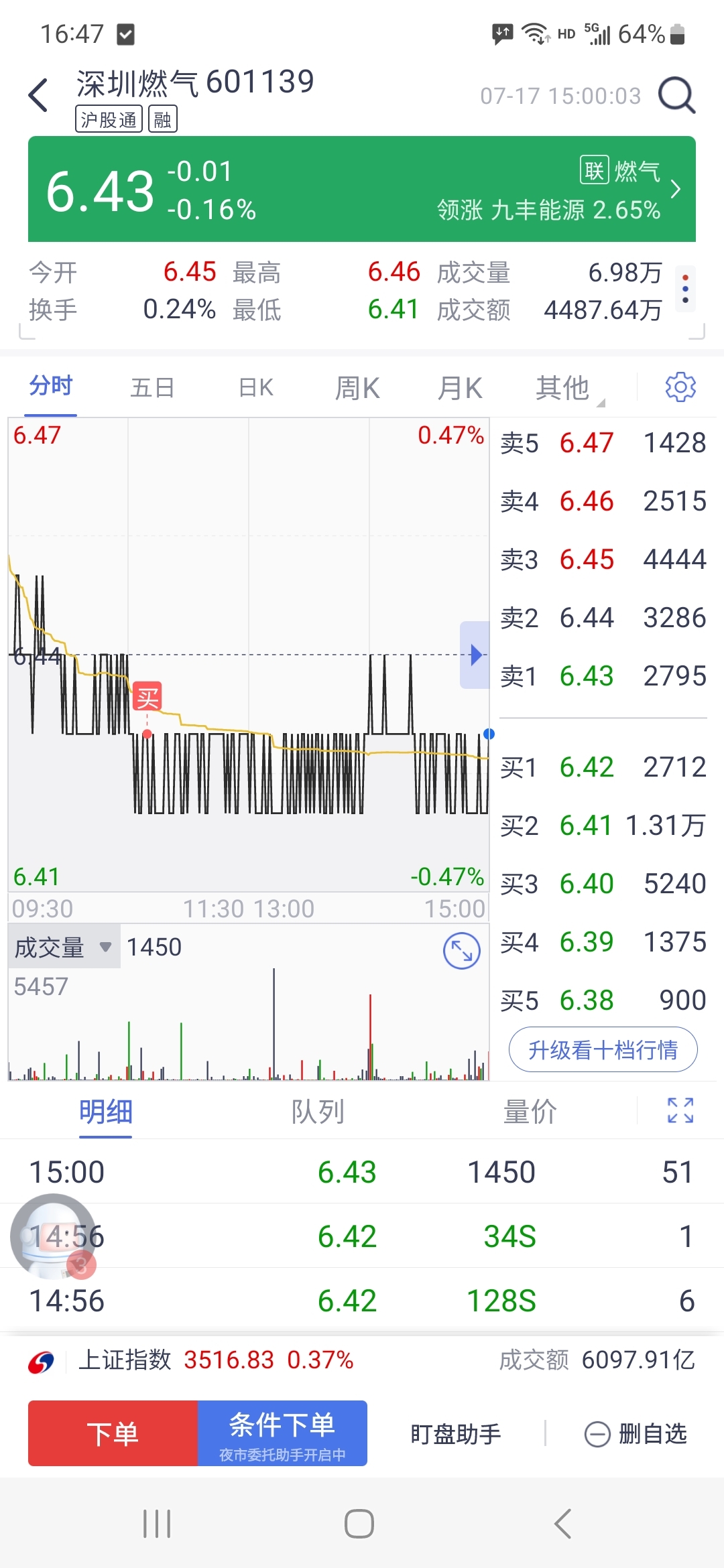The width and height of the screenshot is (724, 1568).
Task: Select the 队列 tab
Action: pos(318,1112)
